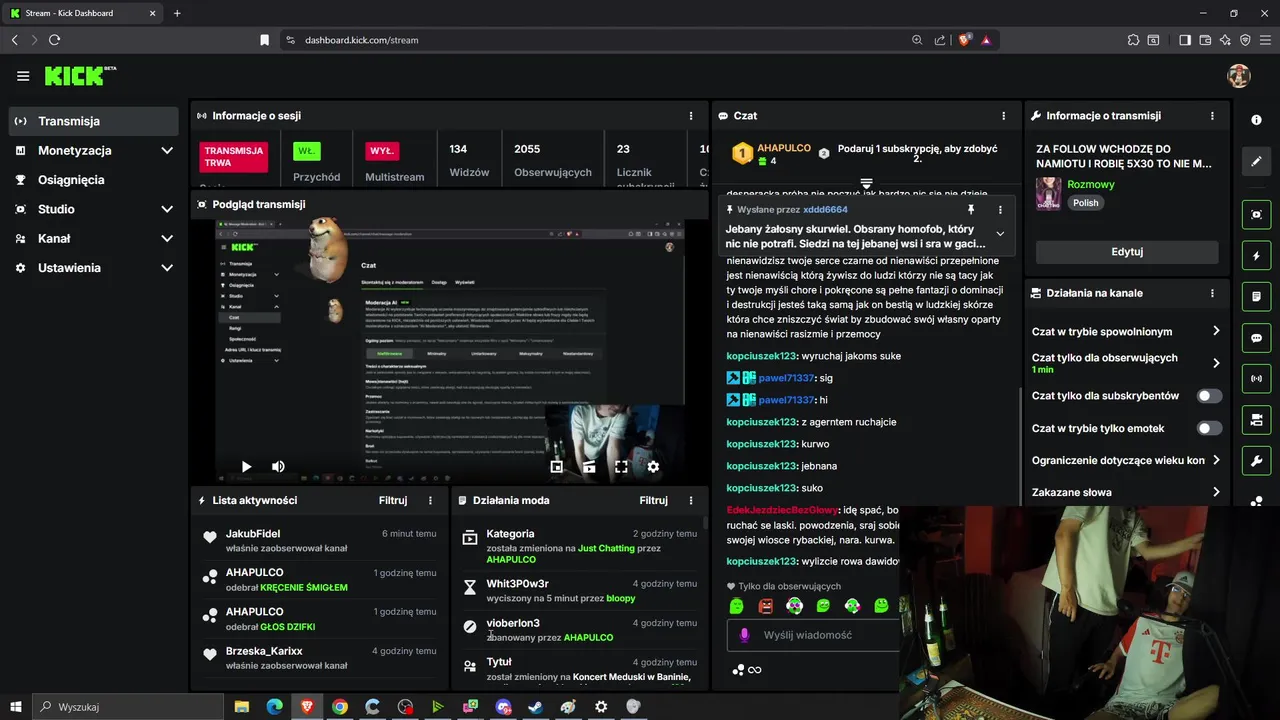Open Google Chrome from the taskbar
Viewport: 1280px width, 720px height.
pyautogui.click(x=340, y=707)
